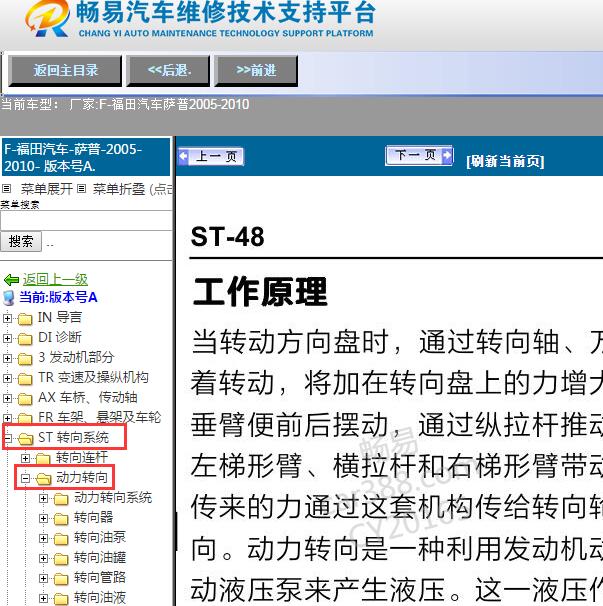
Task: Click folder icon of AX 车桥、传动轴
Action: point(25,399)
